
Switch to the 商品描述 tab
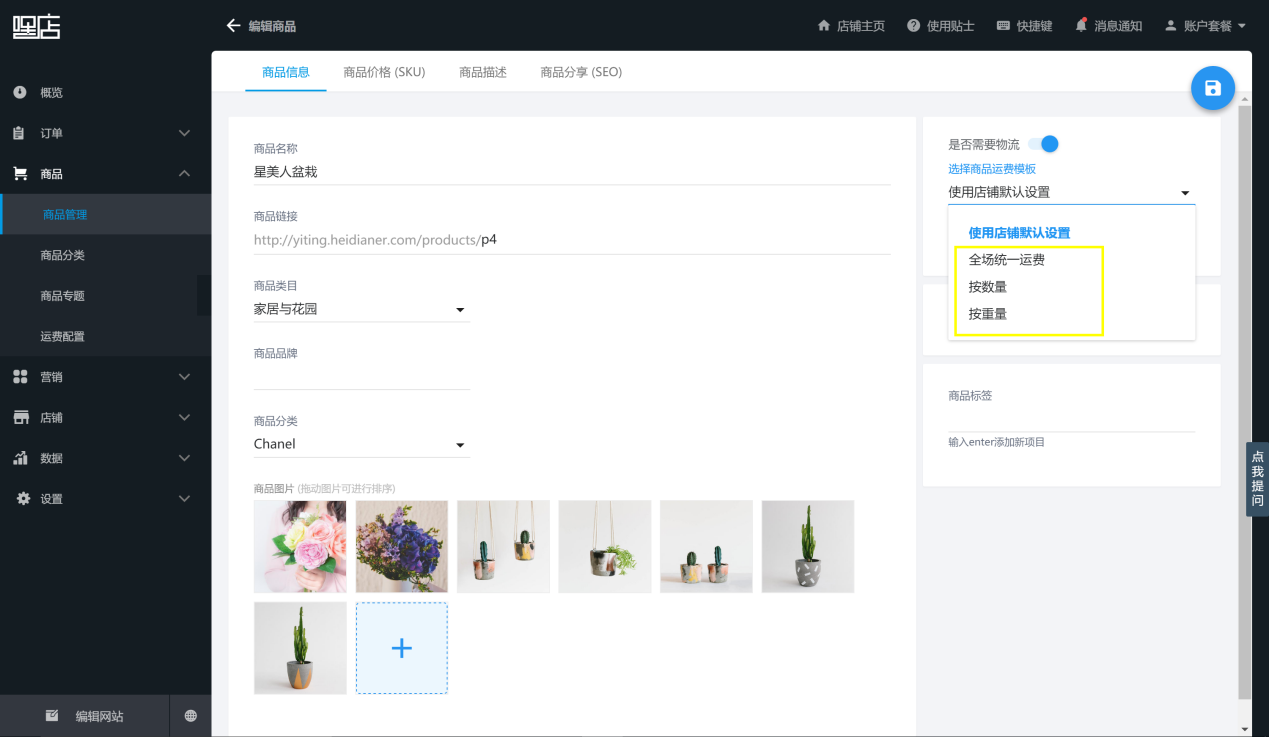pos(483,72)
